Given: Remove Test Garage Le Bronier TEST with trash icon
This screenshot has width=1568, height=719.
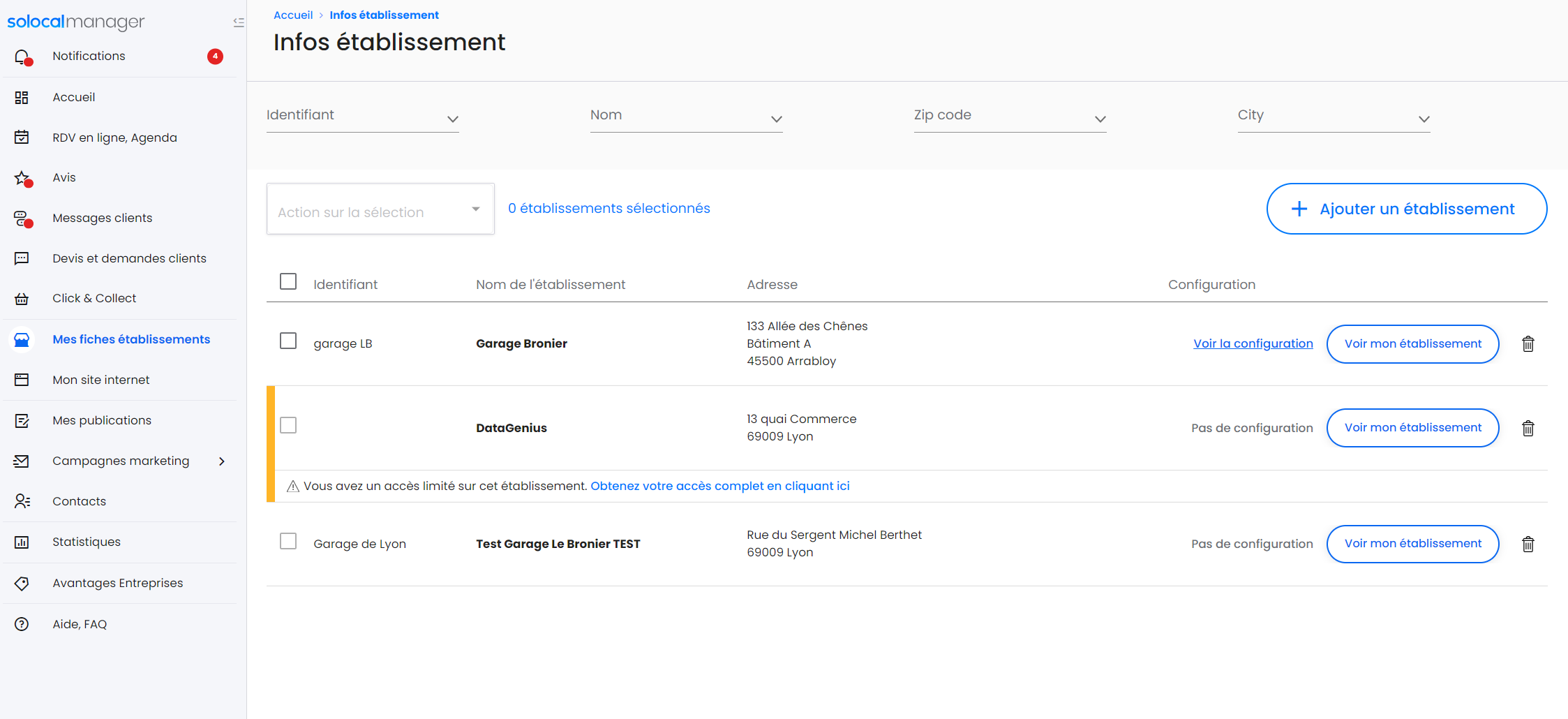Looking at the screenshot, I should (1528, 544).
